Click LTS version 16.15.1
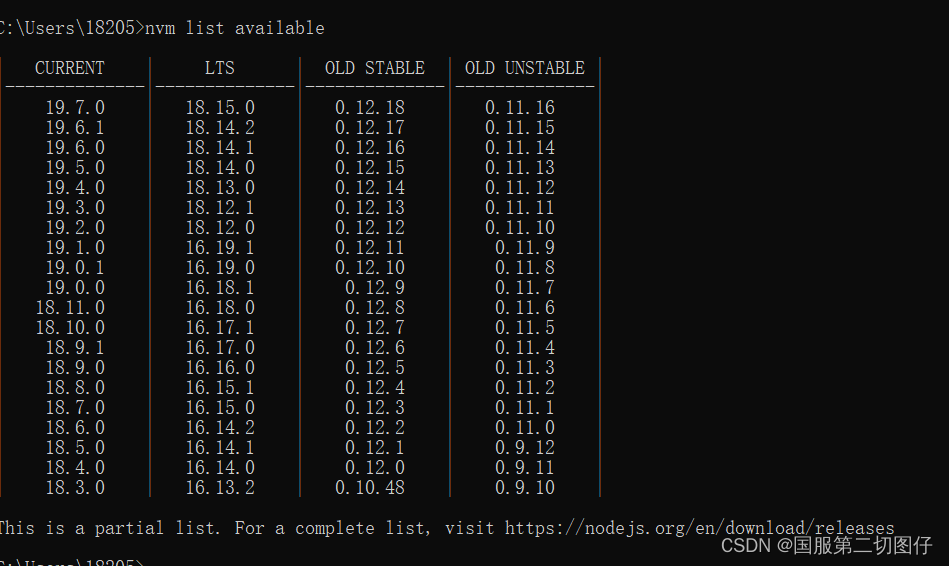Screen dimensions: 949x566 click(220, 387)
